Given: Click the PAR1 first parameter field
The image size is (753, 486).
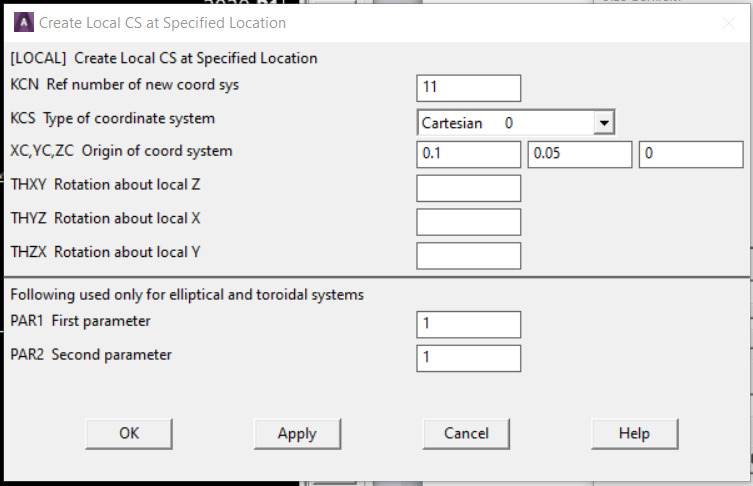Looking at the screenshot, I should coord(468,324).
